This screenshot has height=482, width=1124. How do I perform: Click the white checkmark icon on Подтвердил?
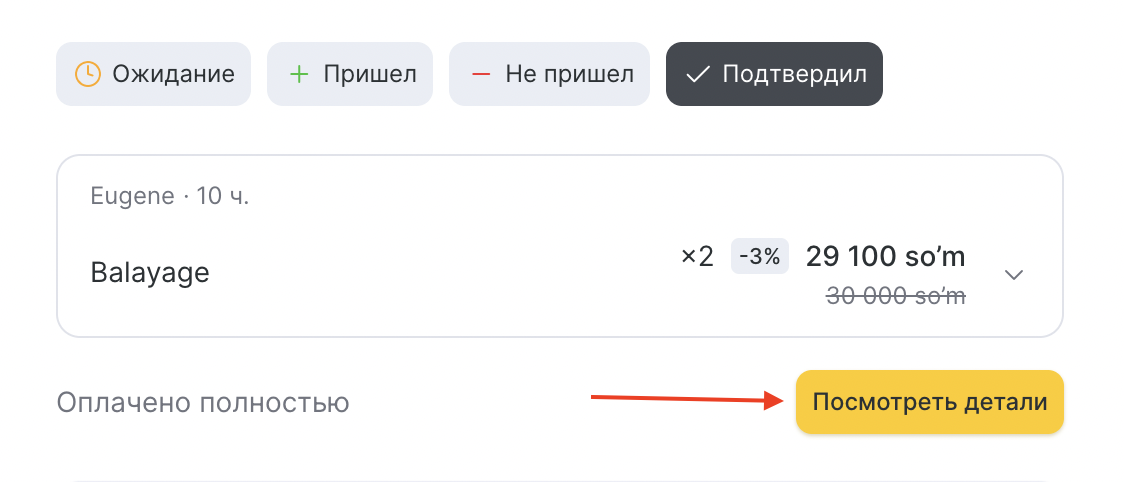[697, 74]
